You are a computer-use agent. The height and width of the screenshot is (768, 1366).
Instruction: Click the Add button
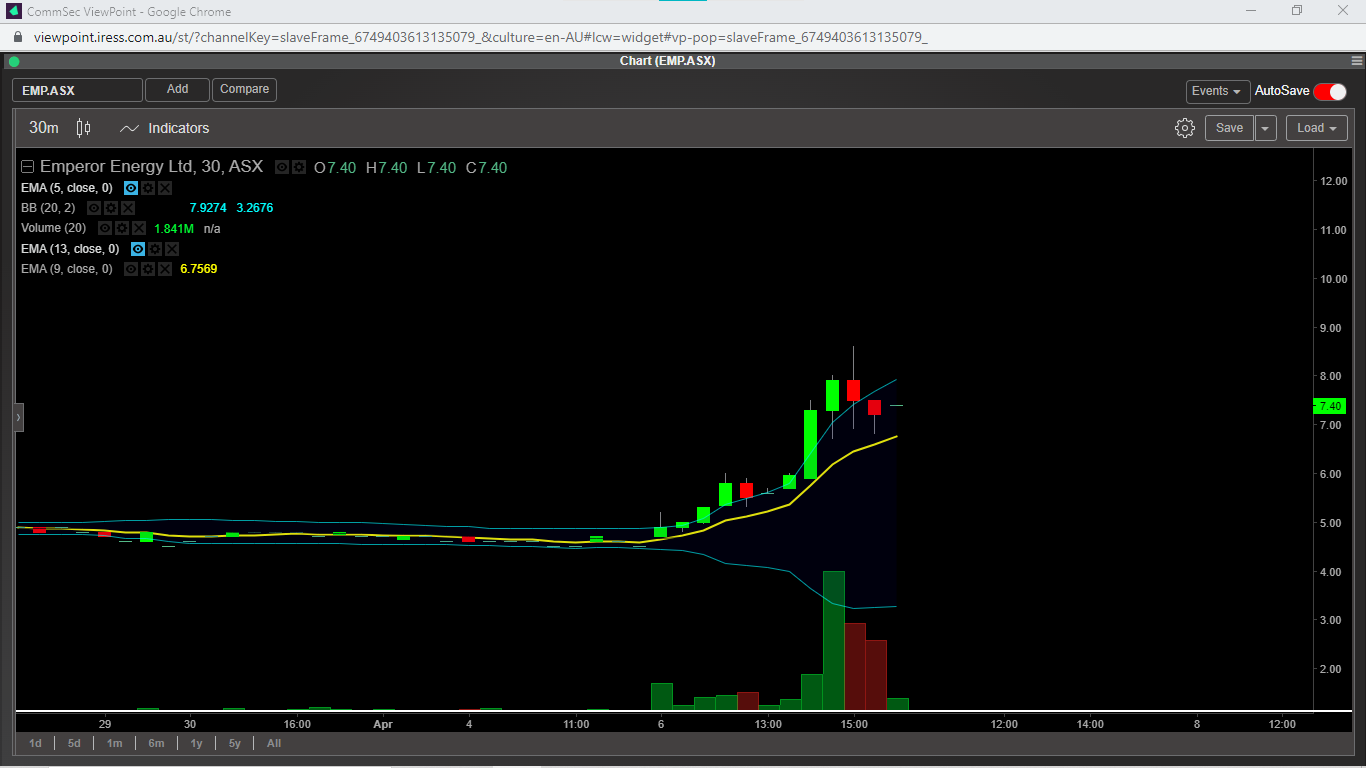[x=177, y=90]
